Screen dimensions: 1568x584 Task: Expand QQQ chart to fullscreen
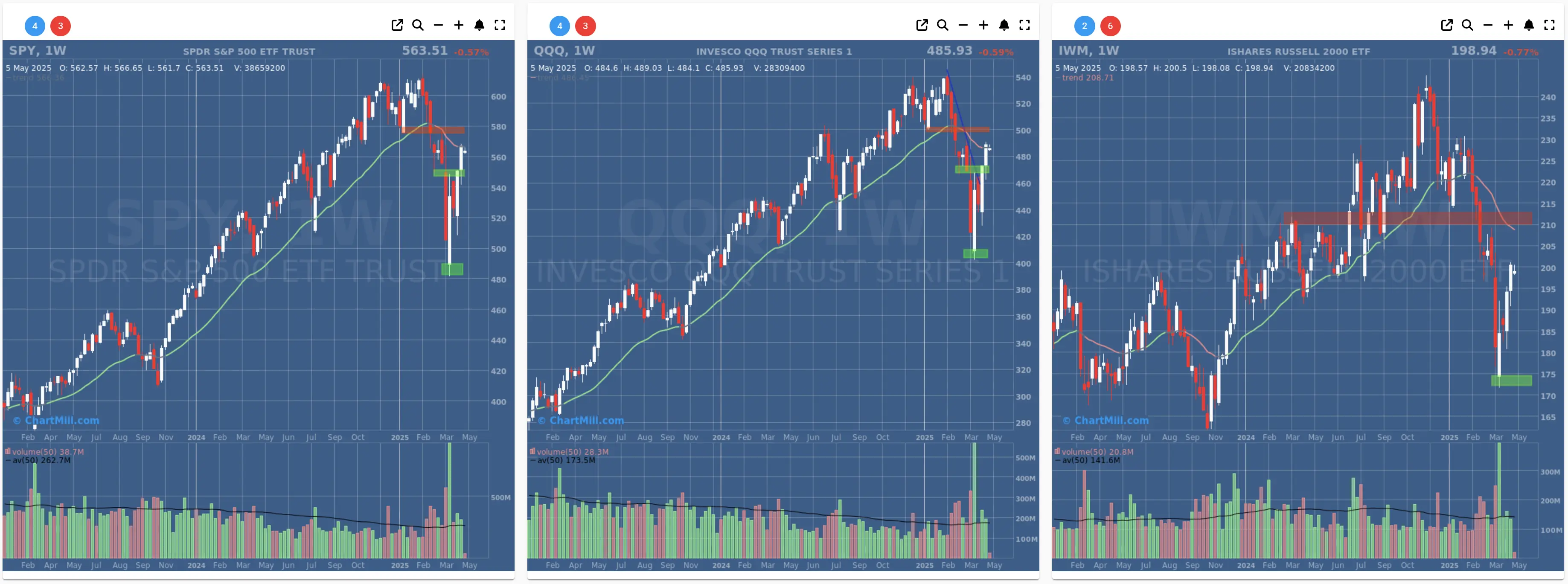click(1025, 25)
